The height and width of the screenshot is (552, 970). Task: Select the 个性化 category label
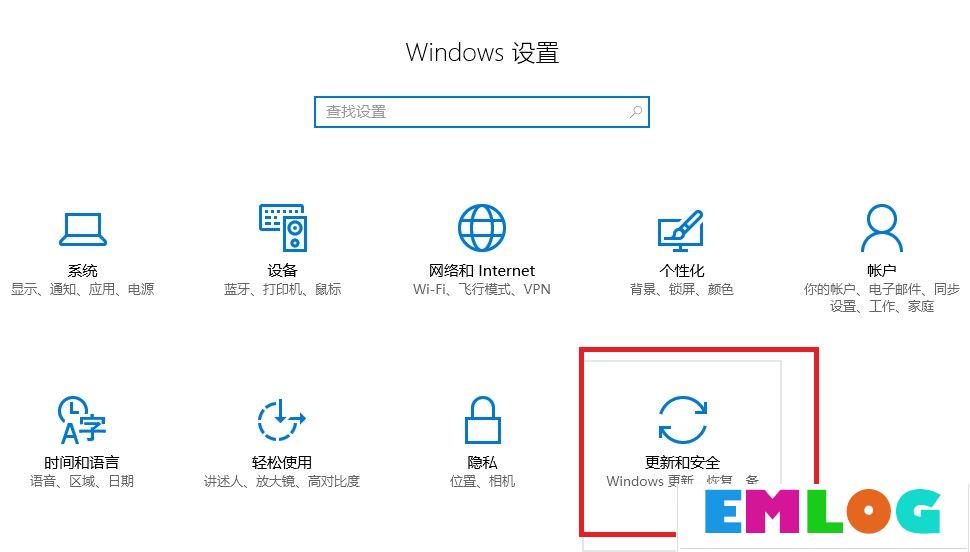[x=682, y=270]
